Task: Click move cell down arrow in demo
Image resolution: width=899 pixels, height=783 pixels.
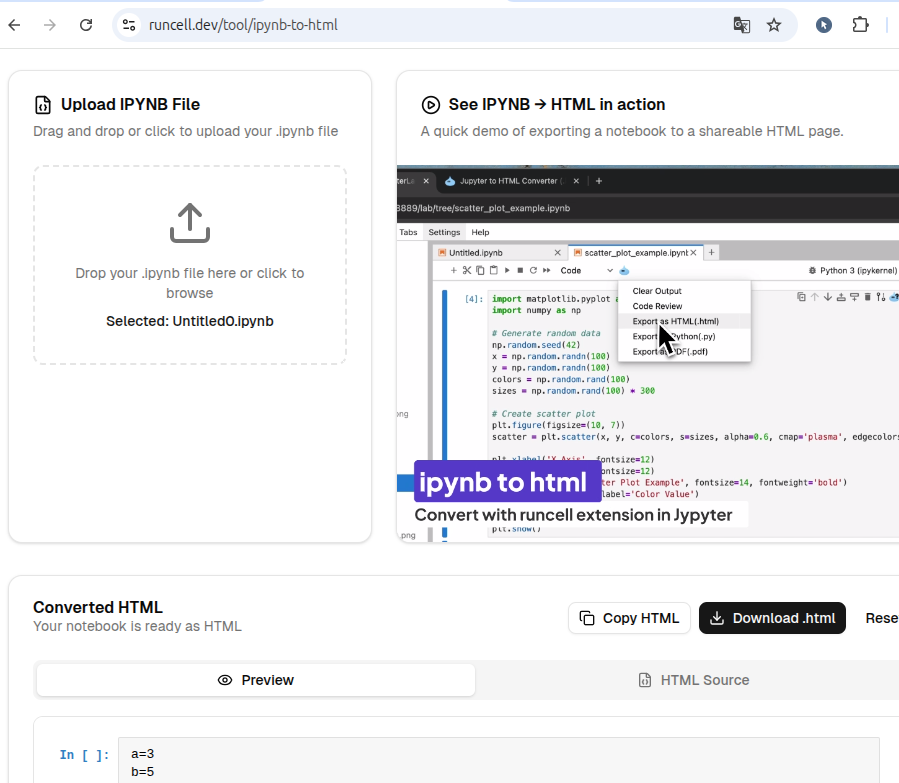Action: 828,297
